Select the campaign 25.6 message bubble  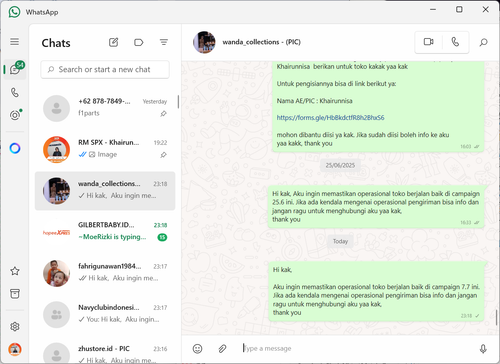click(376, 207)
